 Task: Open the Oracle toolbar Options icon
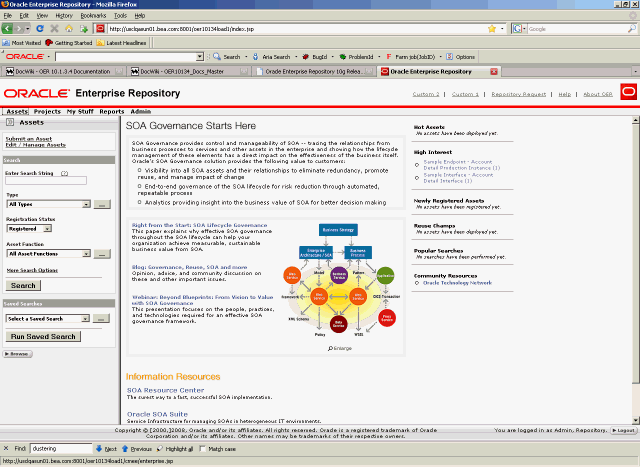(449, 57)
